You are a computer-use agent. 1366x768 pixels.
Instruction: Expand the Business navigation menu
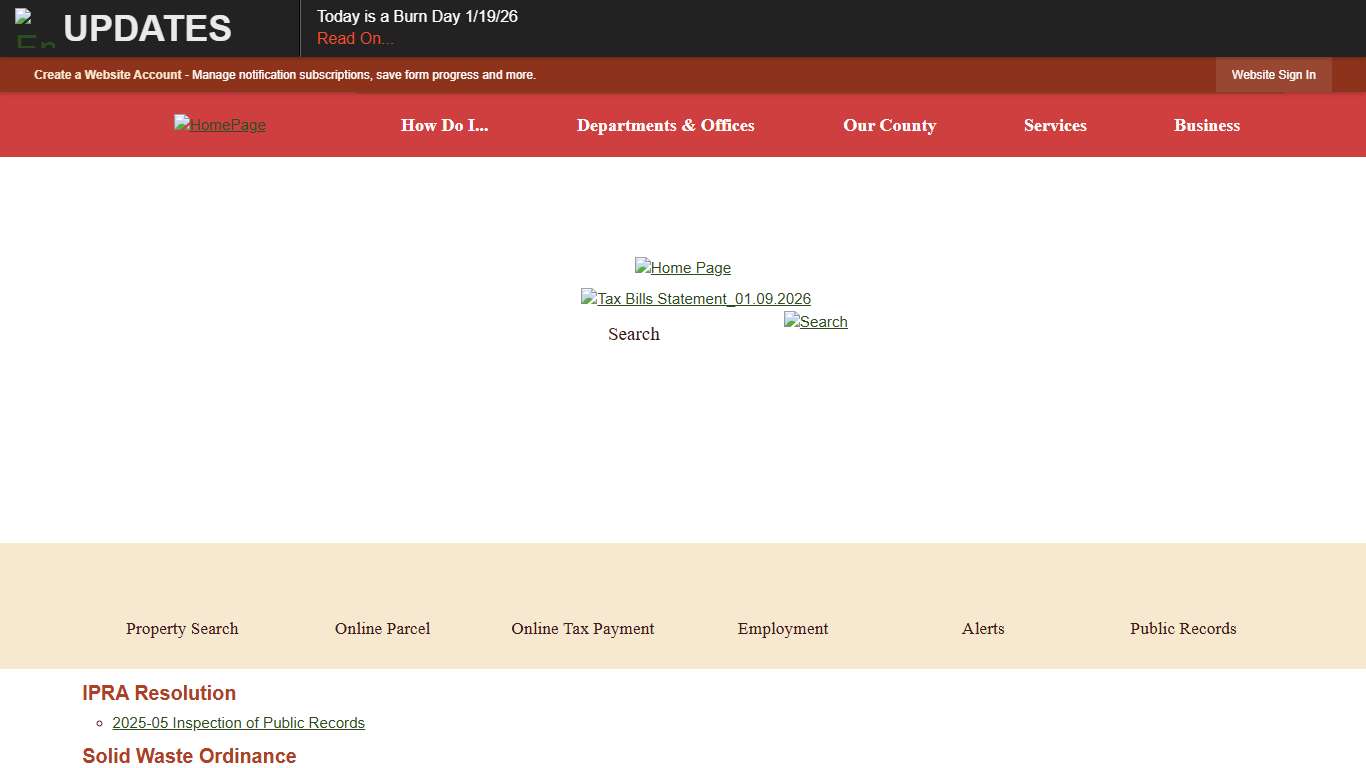[x=1206, y=125]
